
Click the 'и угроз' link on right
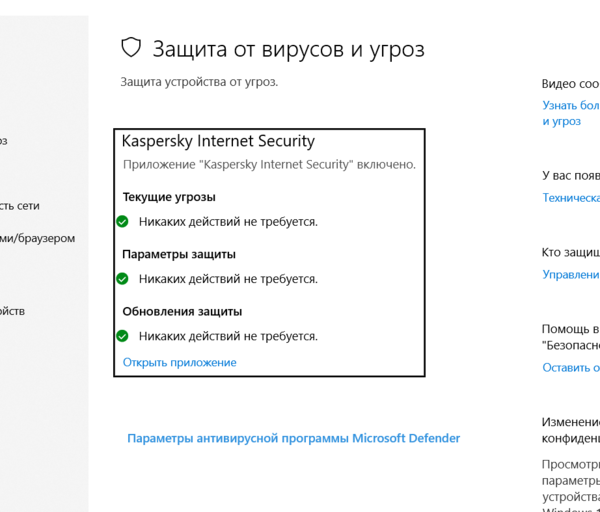(x=562, y=121)
